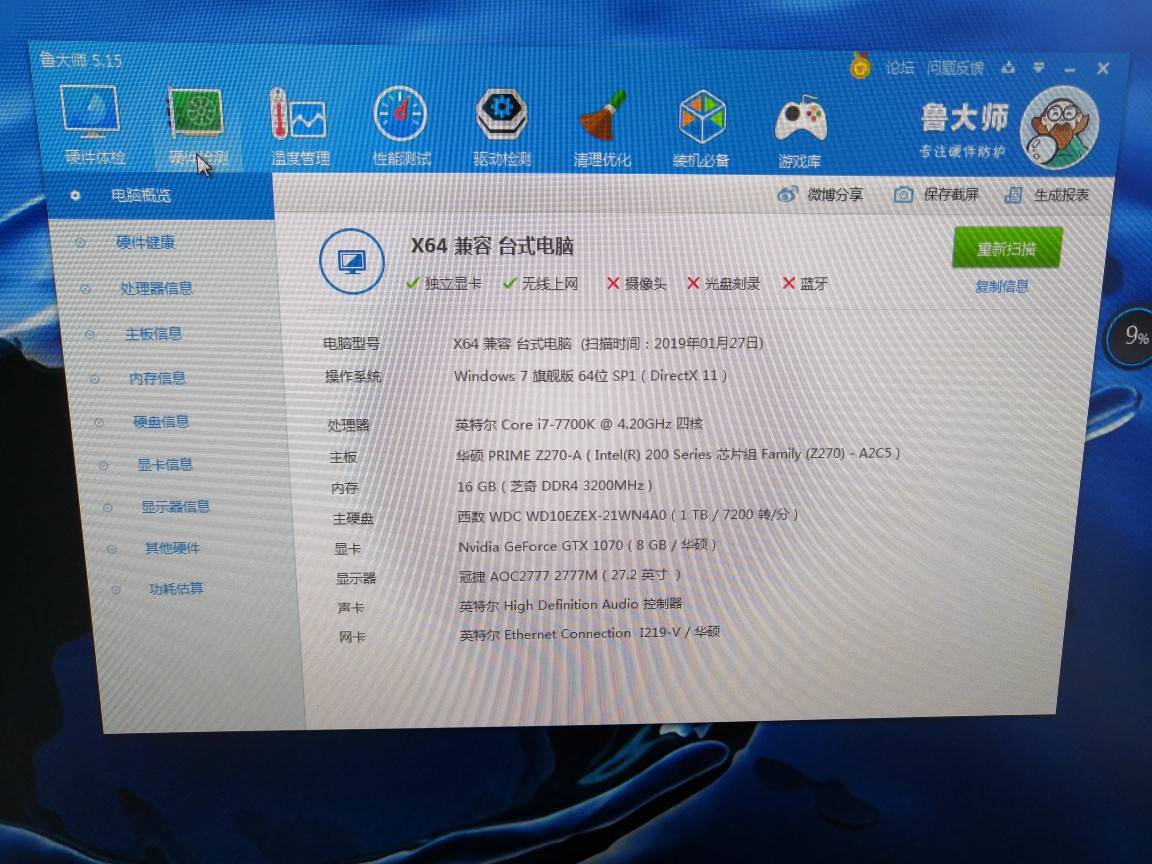Open 功耗估算 in the sidebar
1152x864 pixels.
point(176,588)
